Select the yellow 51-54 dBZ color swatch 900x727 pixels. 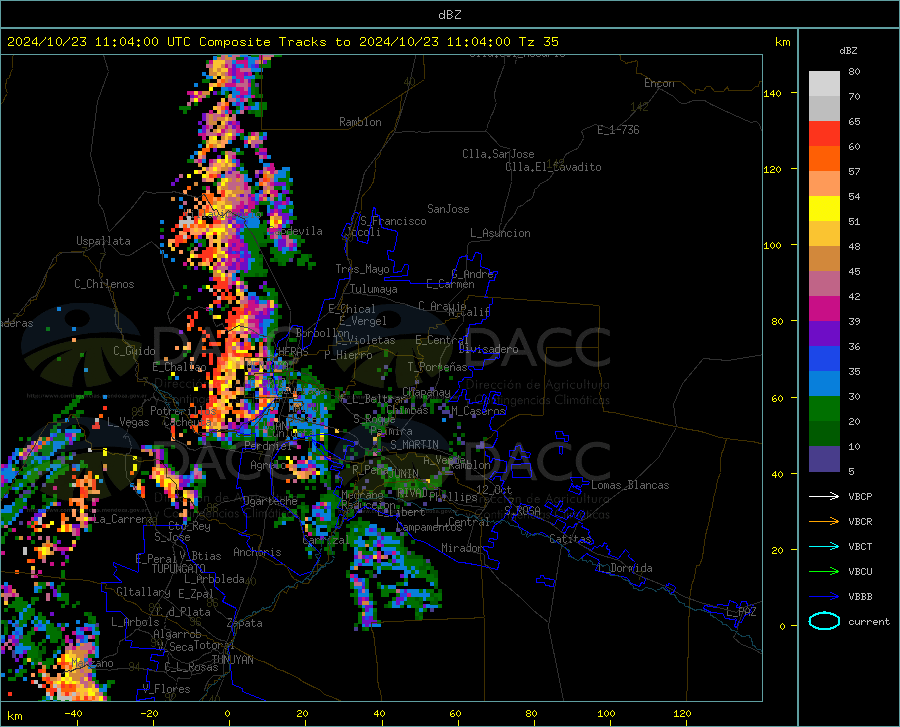[x=824, y=209]
